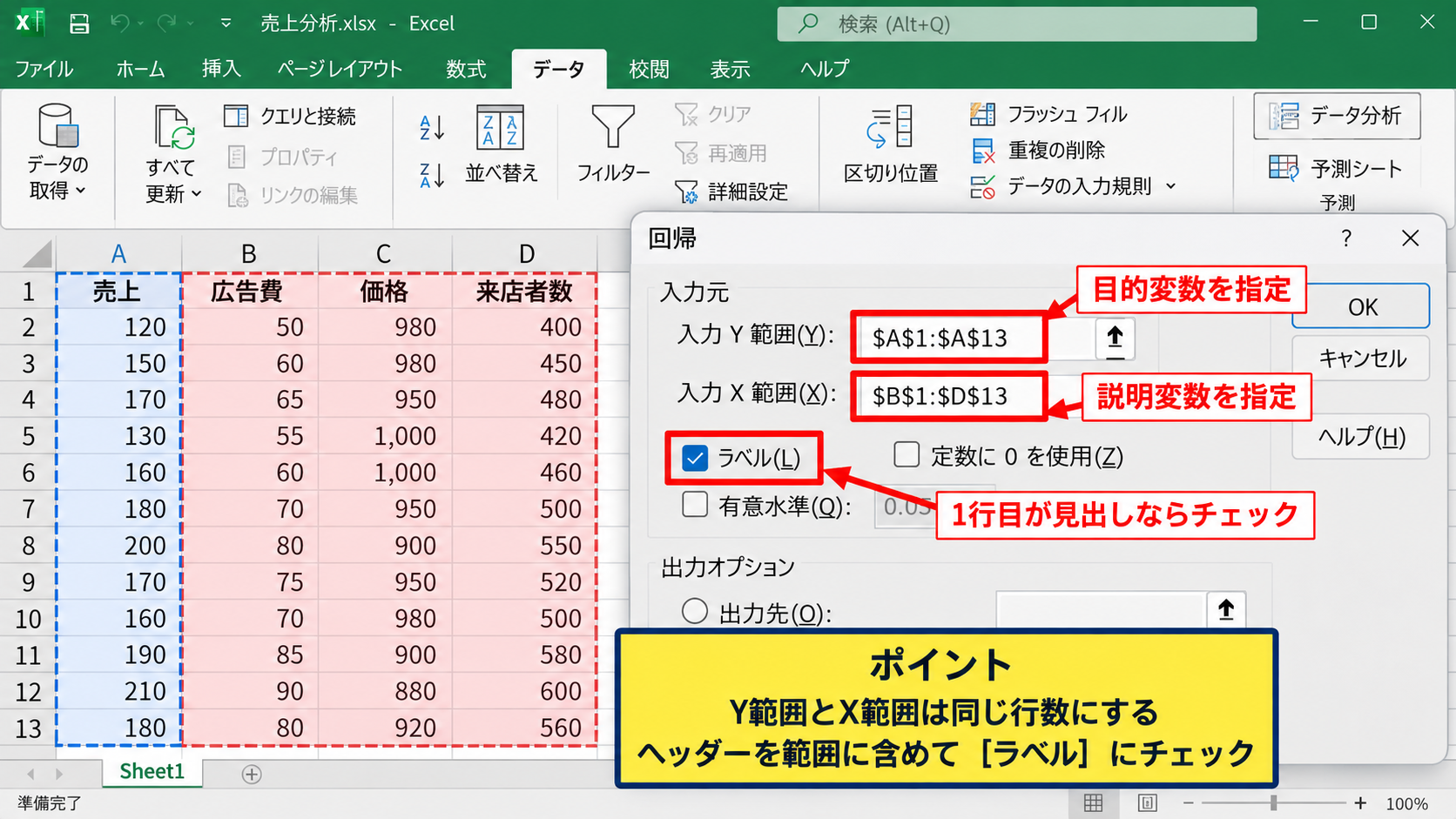The width and height of the screenshot is (1456, 819).
Task: Click the 検索 search box
Action: [x=1016, y=23]
